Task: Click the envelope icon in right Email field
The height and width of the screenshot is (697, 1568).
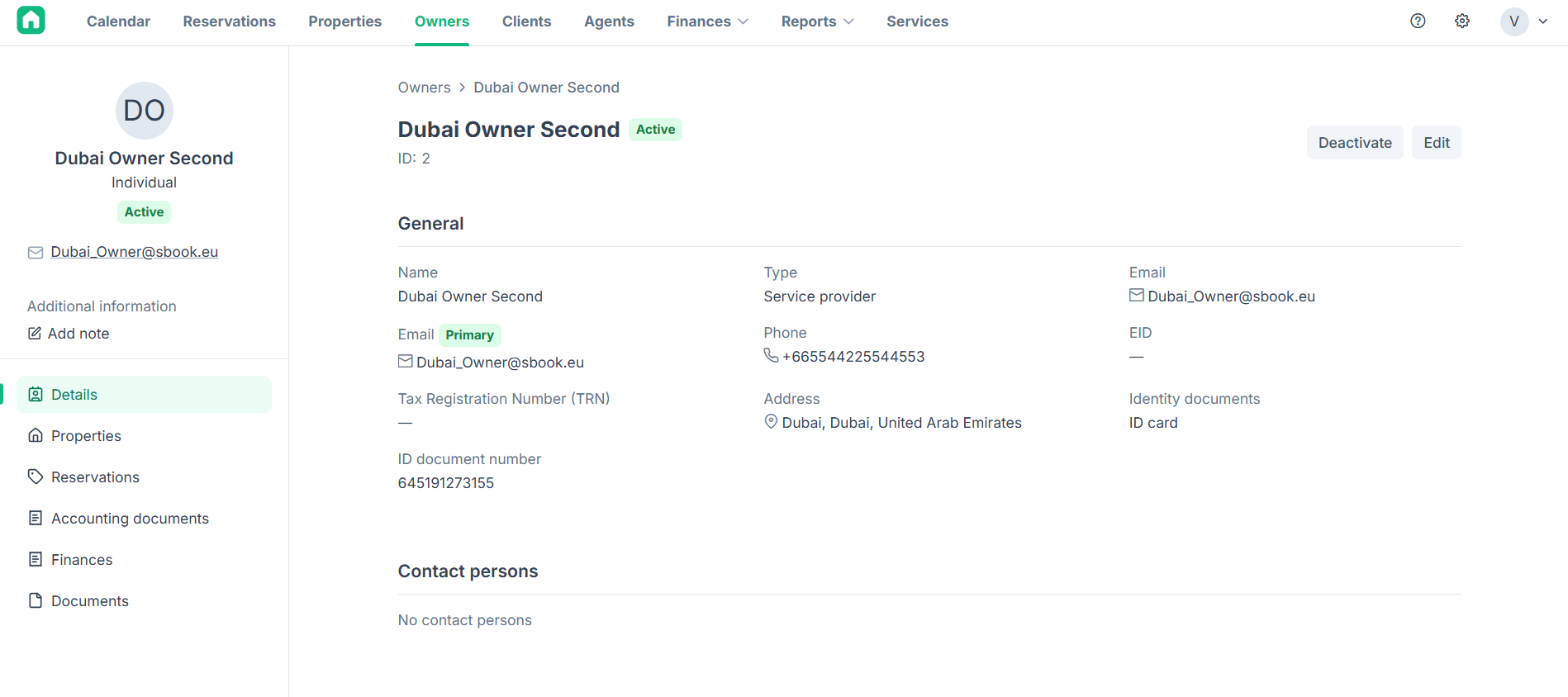Action: pos(1137,295)
